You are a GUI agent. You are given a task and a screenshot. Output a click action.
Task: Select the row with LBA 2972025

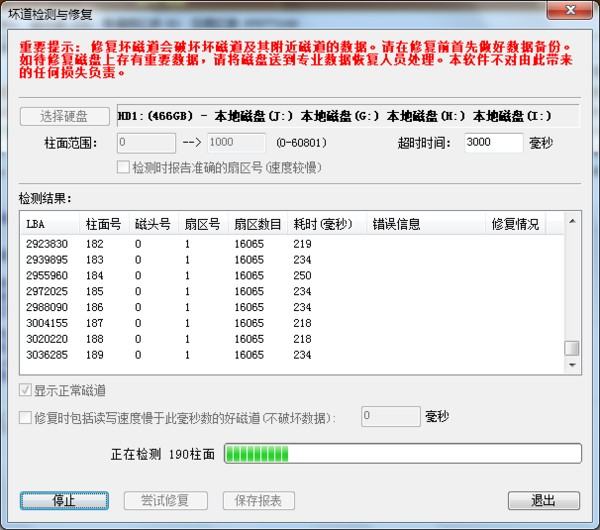pyautogui.click(x=292, y=291)
